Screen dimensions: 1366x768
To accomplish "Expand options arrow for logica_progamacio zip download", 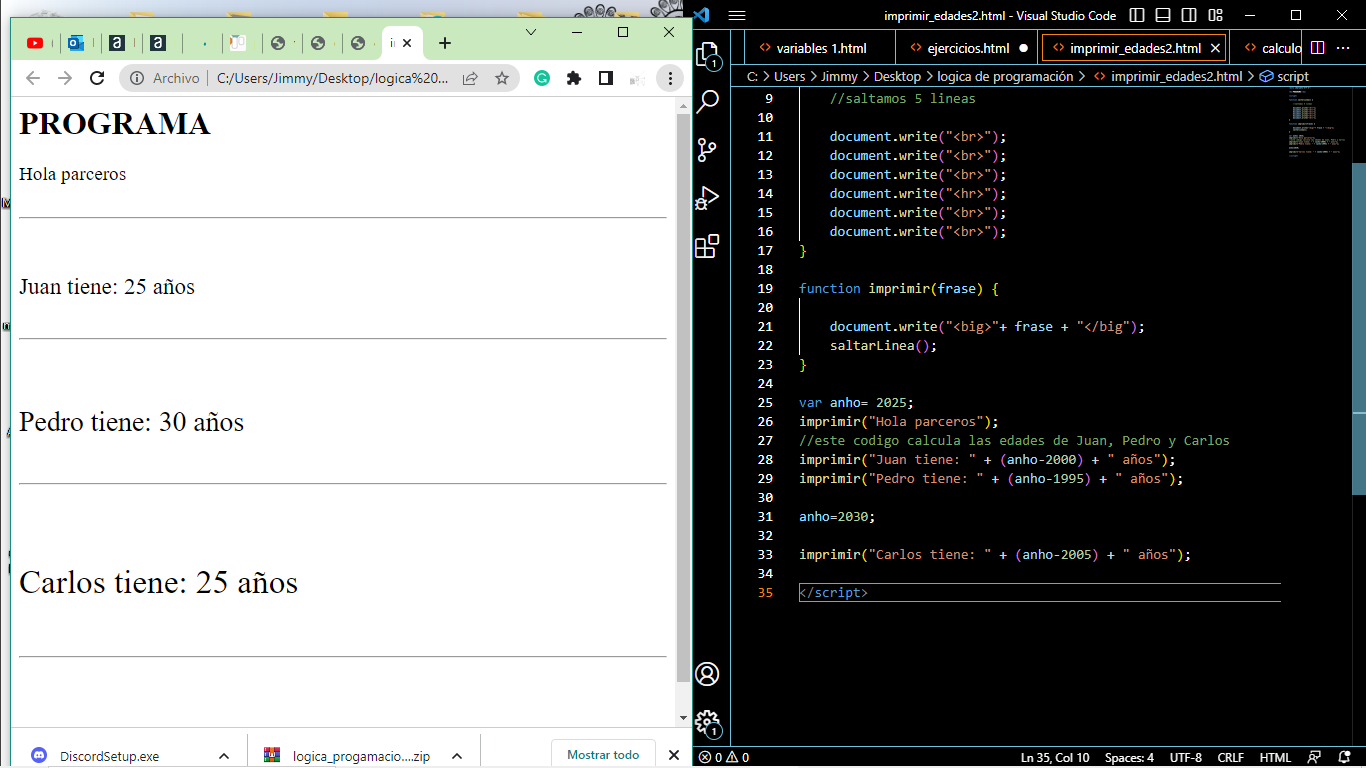I will [457, 756].
